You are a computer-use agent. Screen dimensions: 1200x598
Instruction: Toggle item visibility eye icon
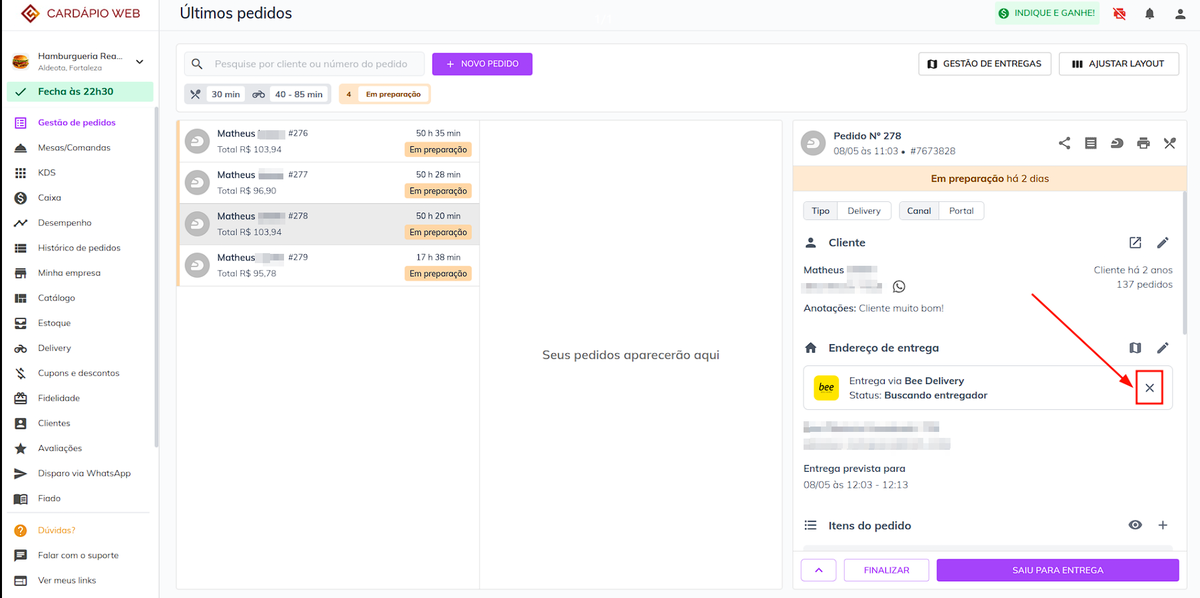(x=1135, y=525)
